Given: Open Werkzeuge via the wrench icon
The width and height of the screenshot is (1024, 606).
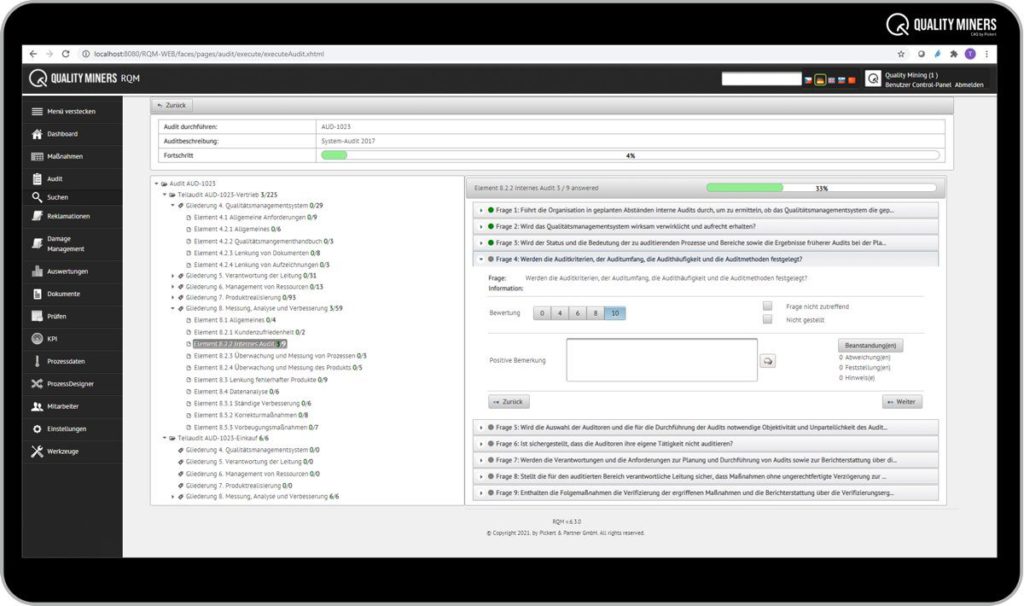Looking at the screenshot, I should click(x=35, y=450).
